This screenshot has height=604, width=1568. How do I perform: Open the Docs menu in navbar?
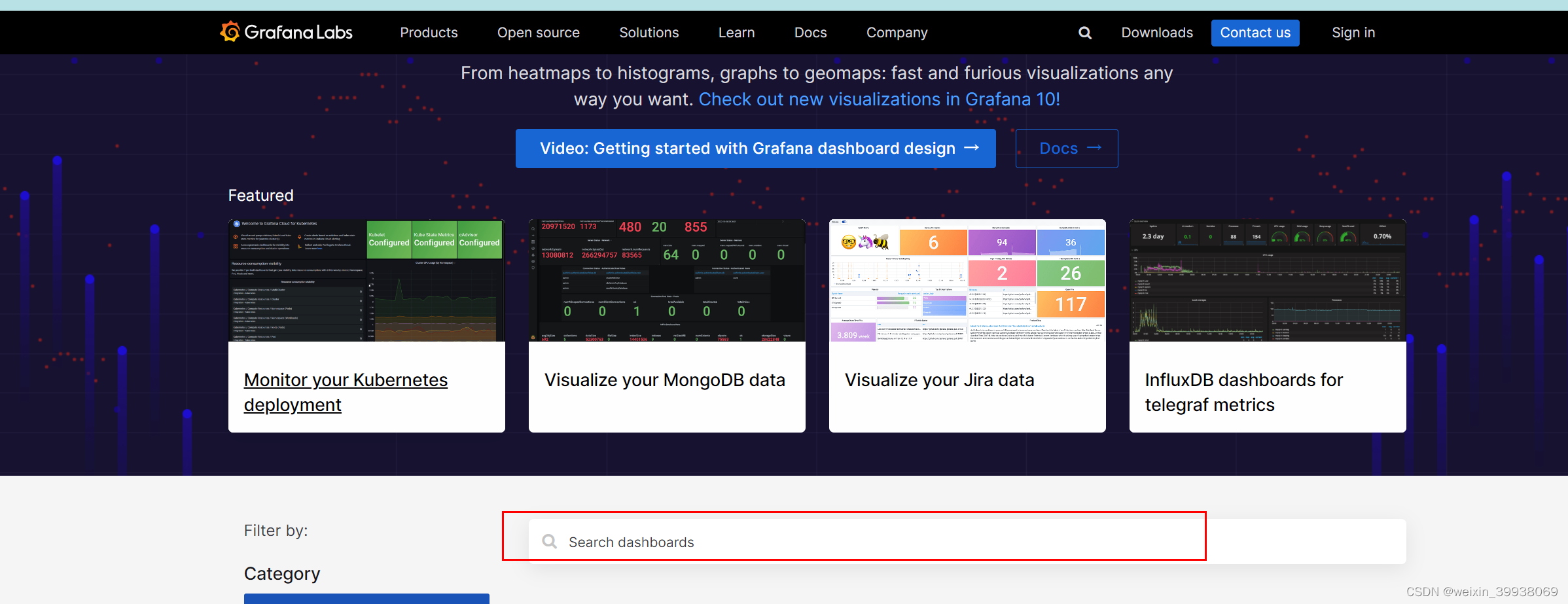tap(810, 33)
